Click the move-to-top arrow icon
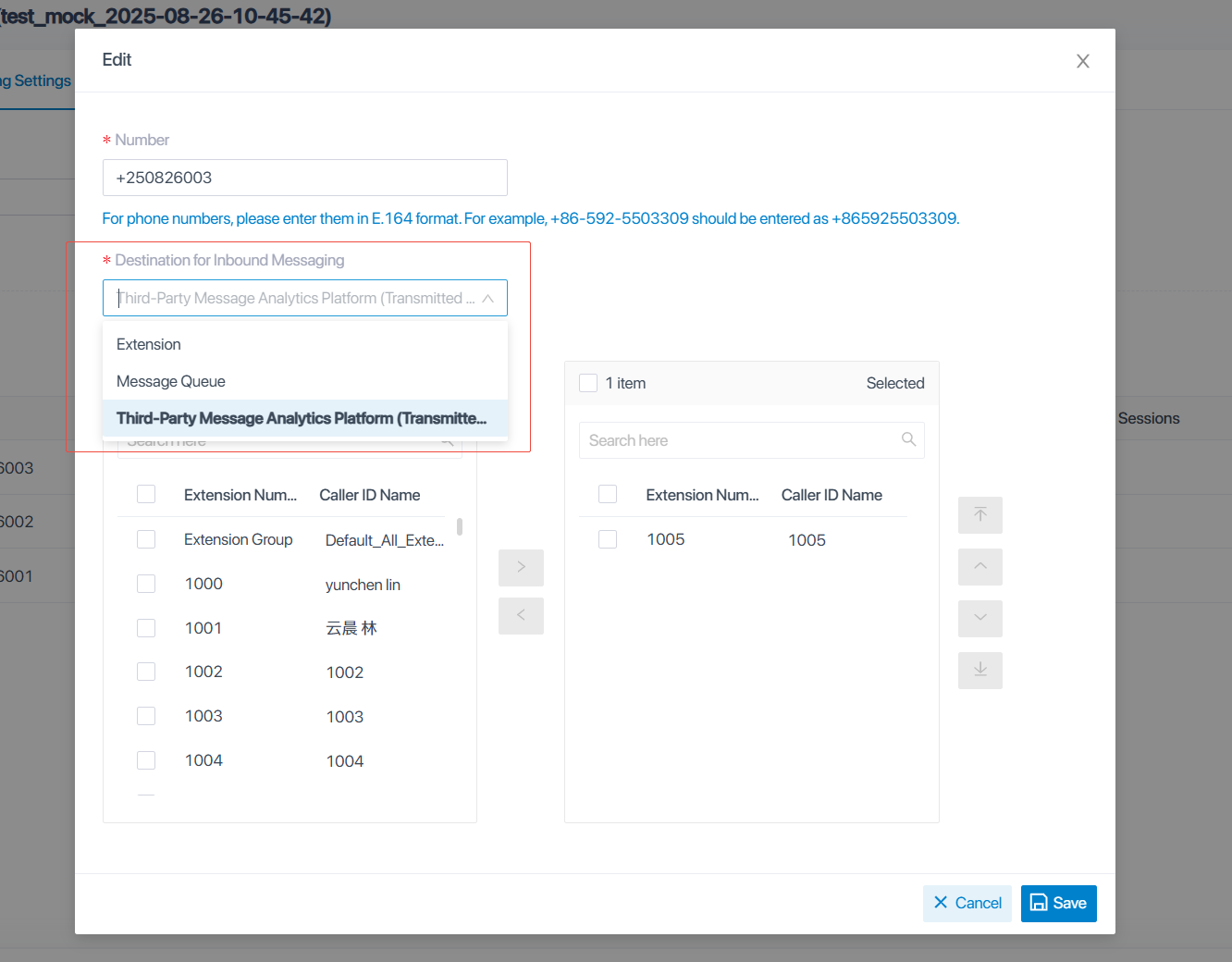Image resolution: width=1232 pixels, height=962 pixels. tap(980, 515)
